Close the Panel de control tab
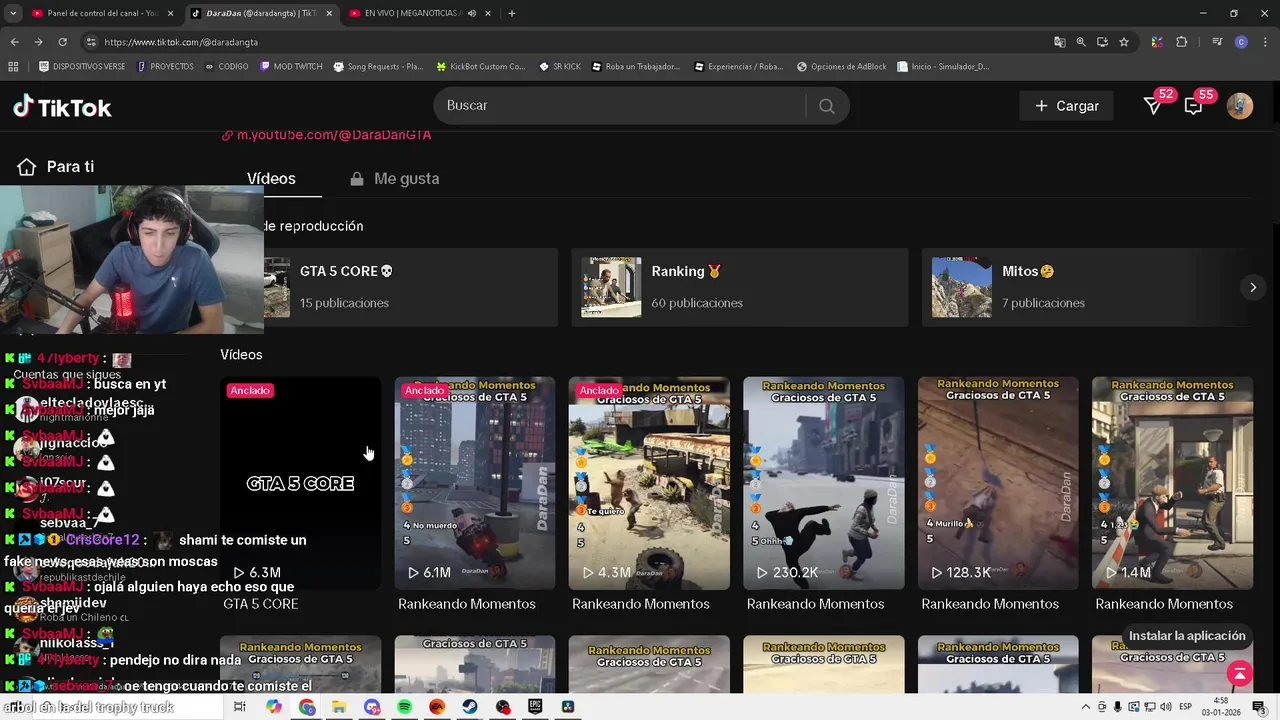Viewport: 1280px width, 720px height. pos(170,13)
